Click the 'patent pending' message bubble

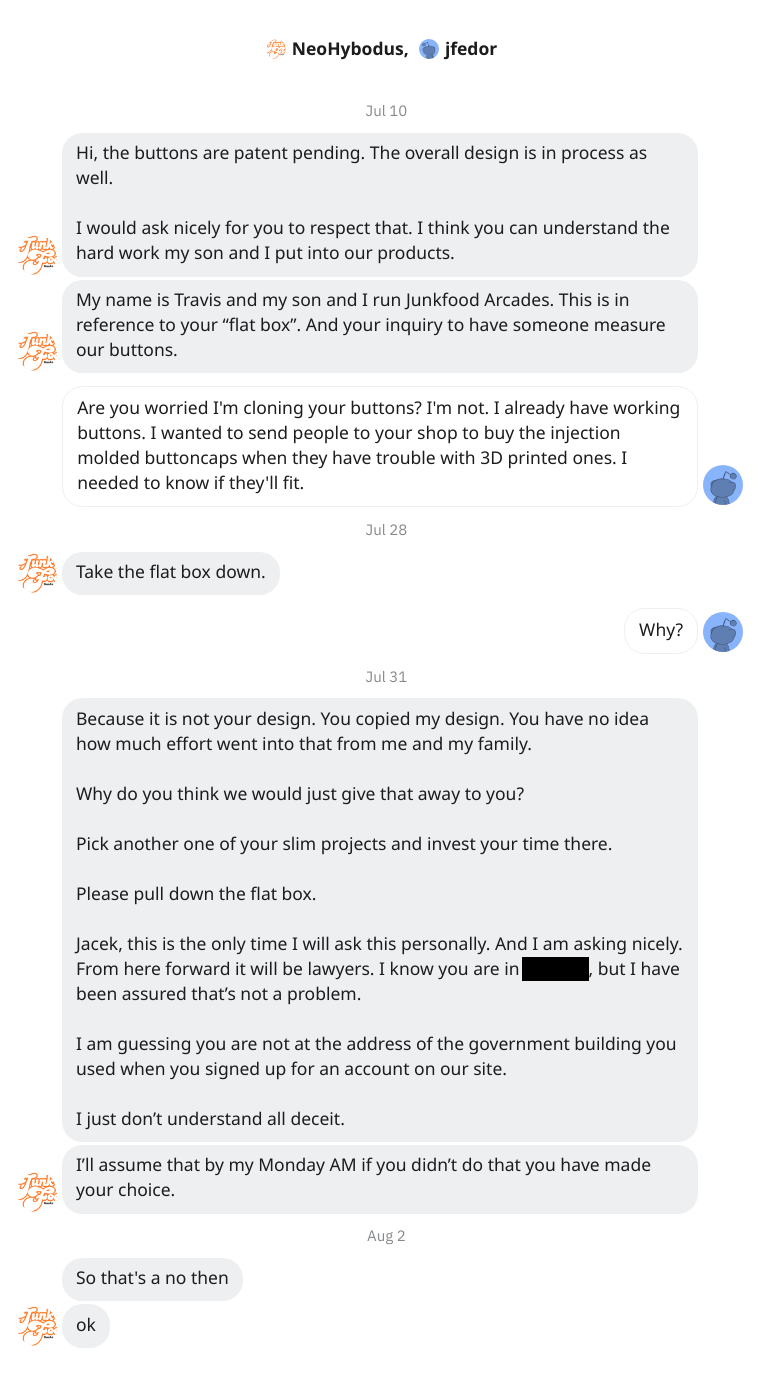pyautogui.click(x=380, y=205)
